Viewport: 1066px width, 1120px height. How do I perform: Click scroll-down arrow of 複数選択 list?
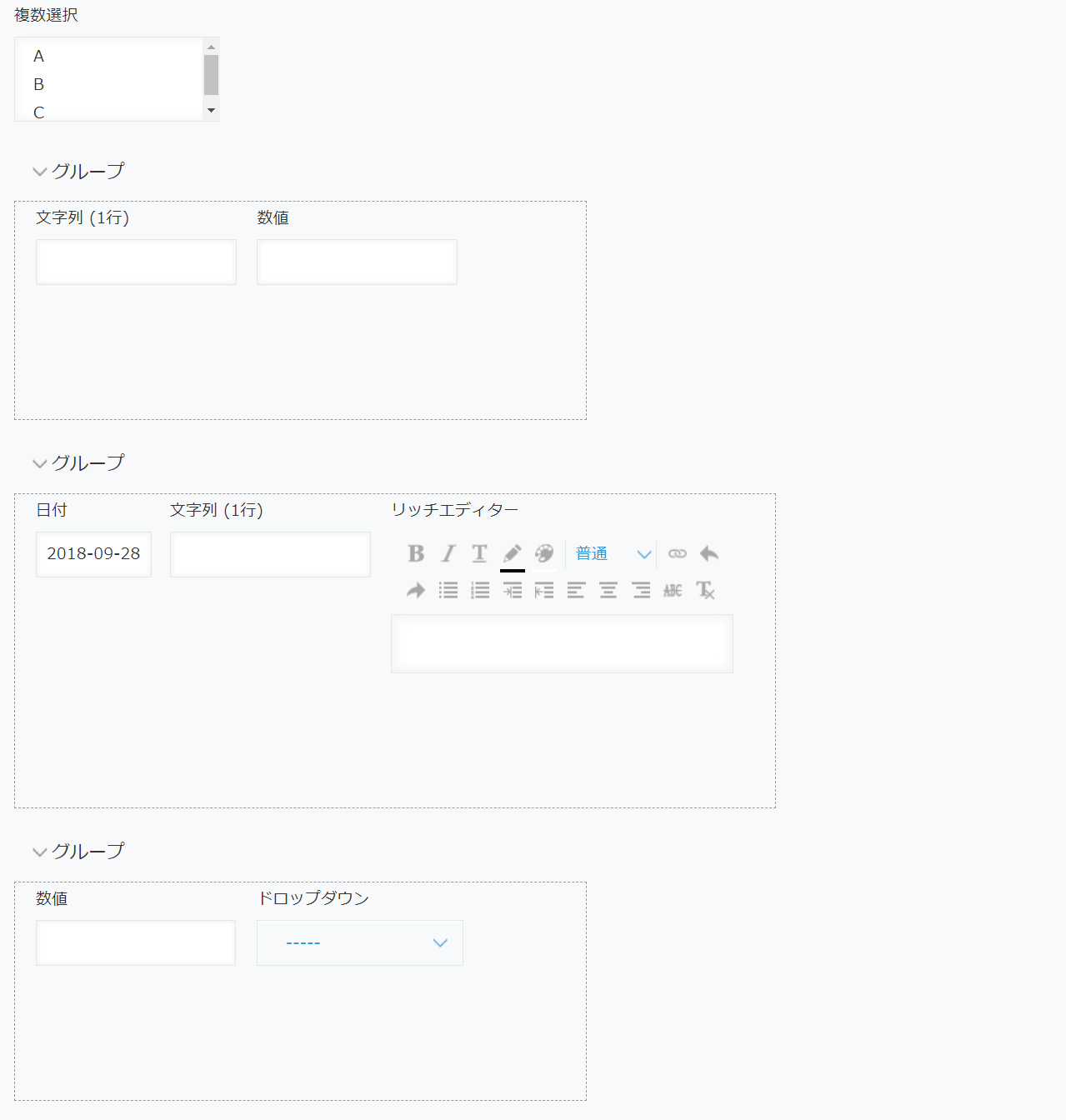point(212,111)
